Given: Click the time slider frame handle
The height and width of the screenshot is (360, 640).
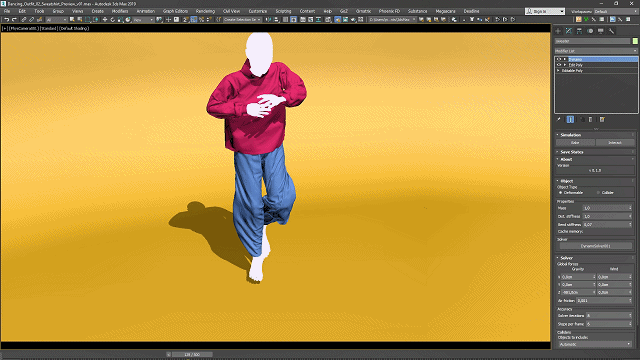Looking at the screenshot, I should pos(192,355).
